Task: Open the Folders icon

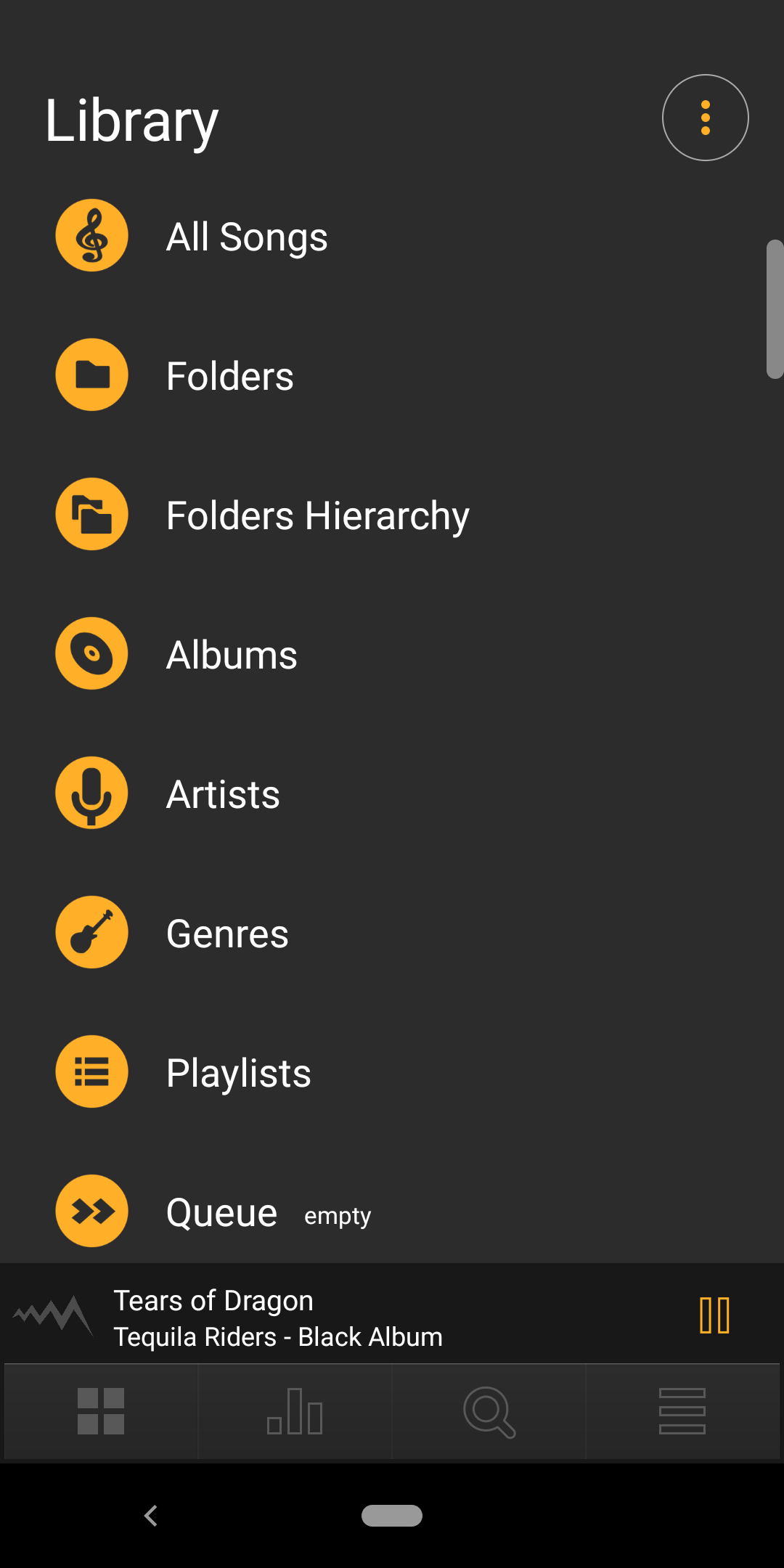Action: tap(92, 375)
